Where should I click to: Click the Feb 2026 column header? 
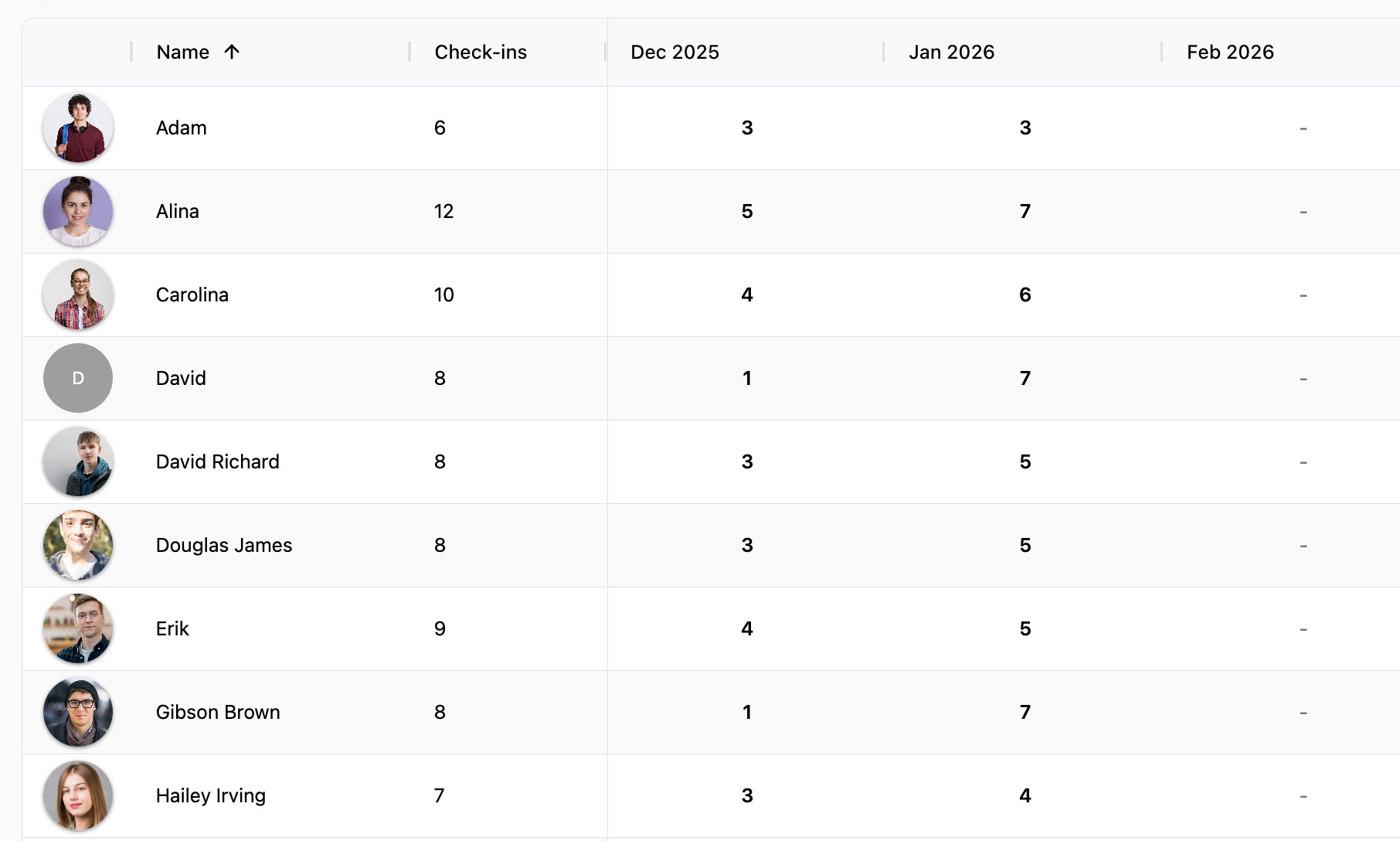point(1230,52)
